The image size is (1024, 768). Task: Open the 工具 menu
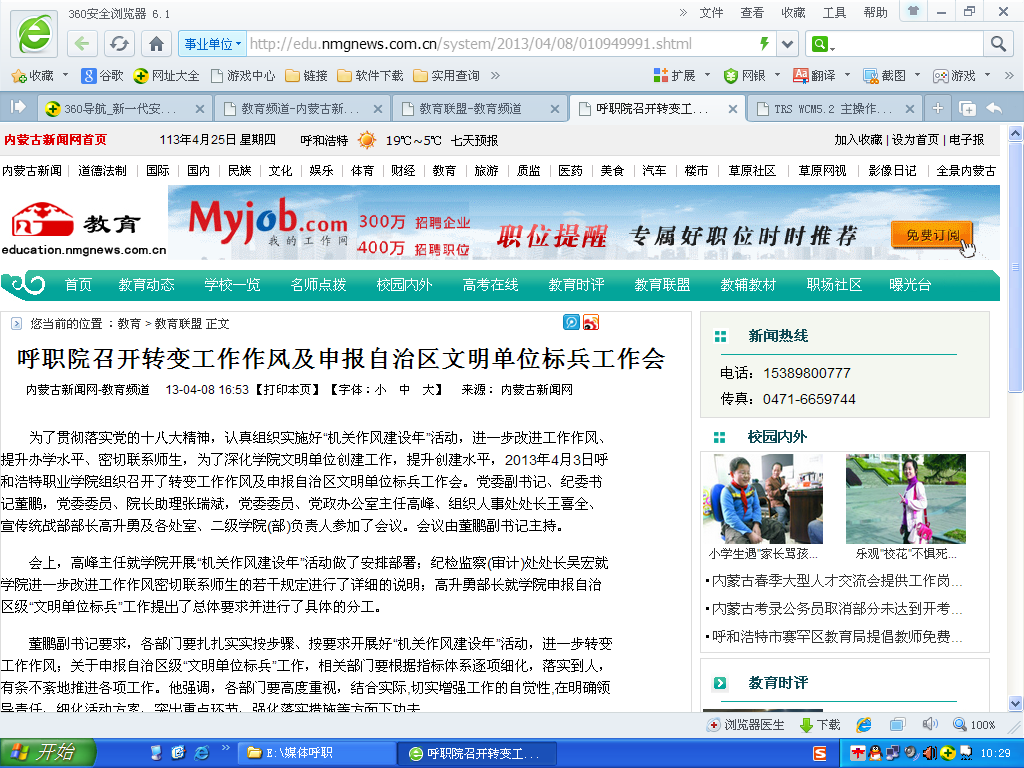[x=834, y=12]
